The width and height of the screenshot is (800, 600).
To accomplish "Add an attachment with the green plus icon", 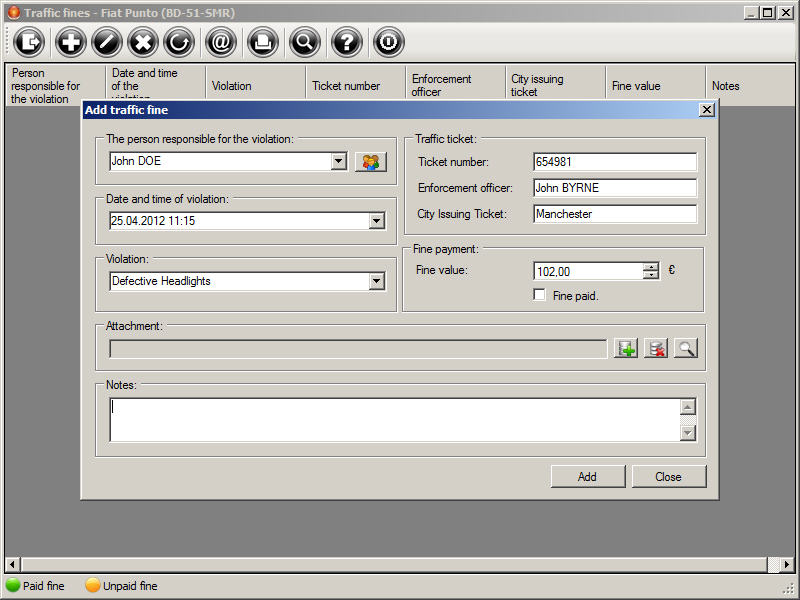I will 626,348.
